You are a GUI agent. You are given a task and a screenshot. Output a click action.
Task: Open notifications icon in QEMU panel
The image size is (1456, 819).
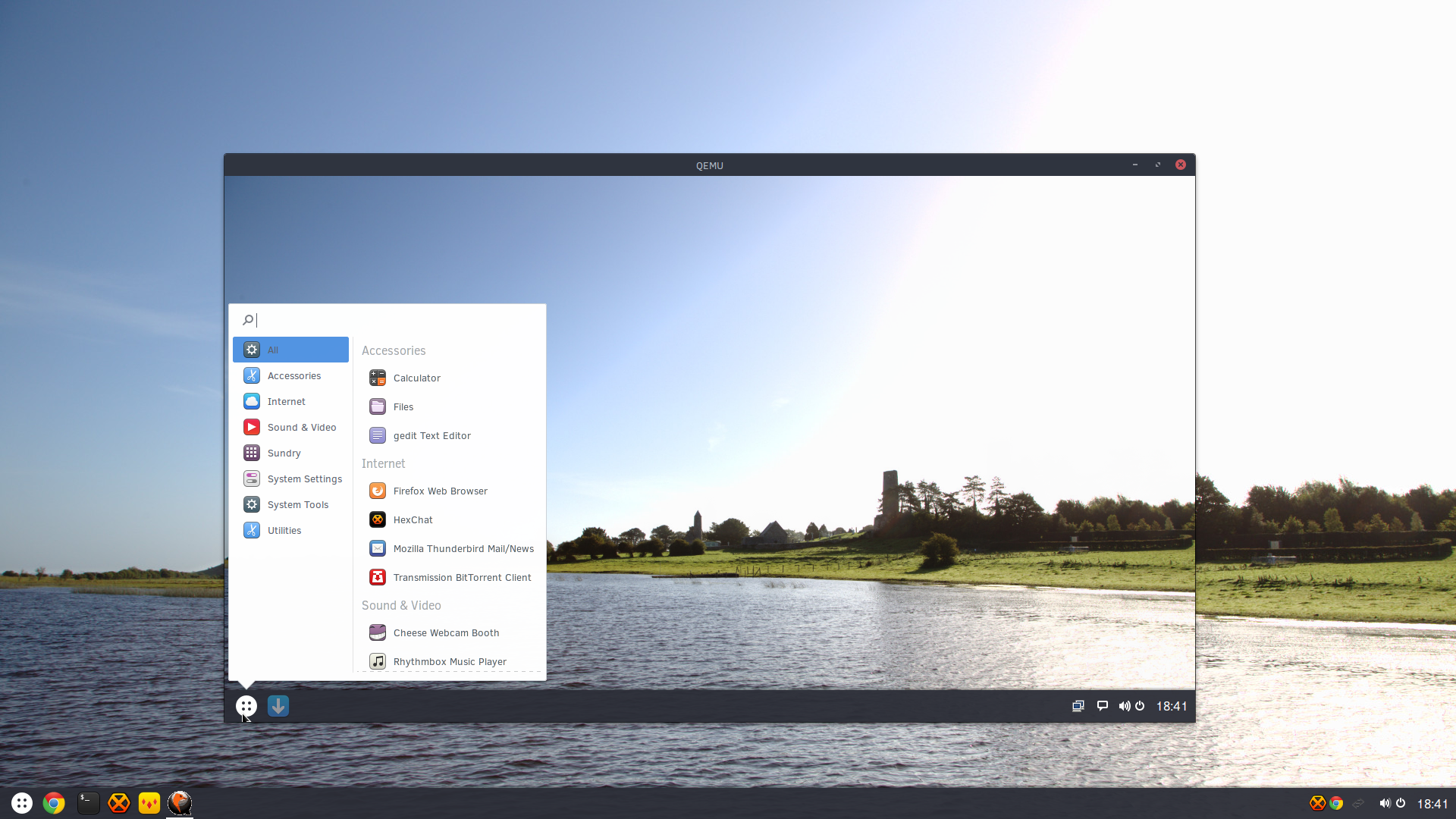coord(1102,706)
